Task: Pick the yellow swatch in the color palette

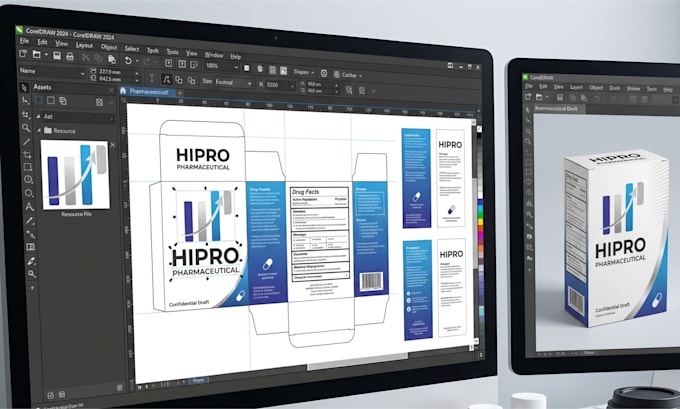Action: click(481, 222)
